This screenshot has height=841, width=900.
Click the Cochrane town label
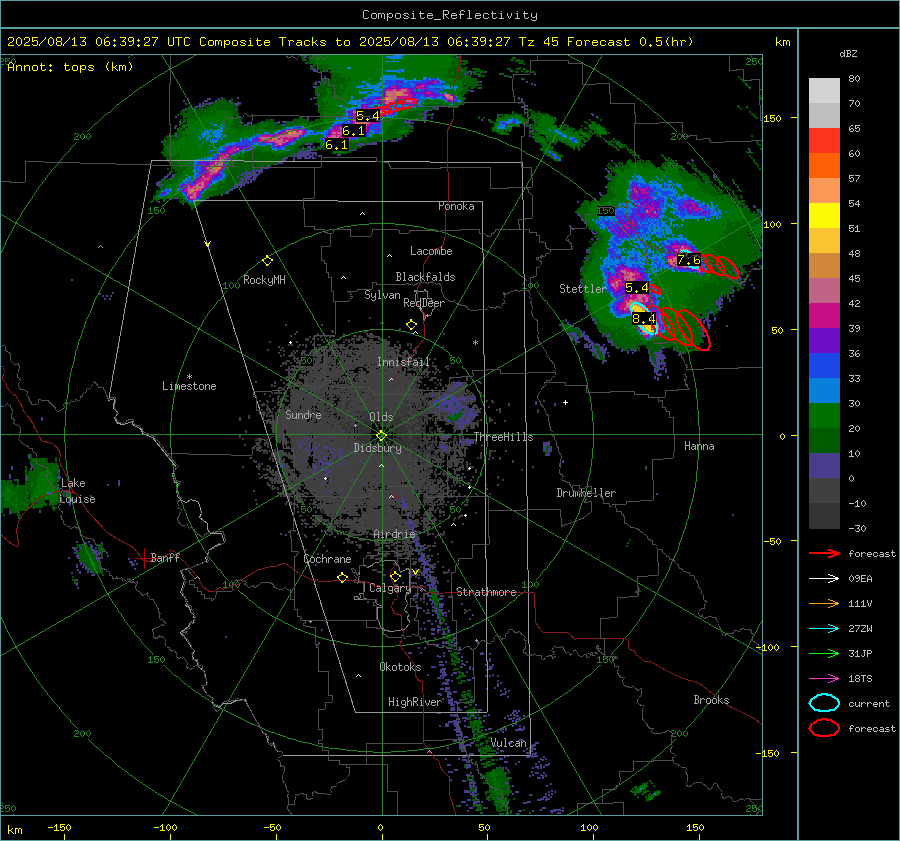tap(327, 559)
